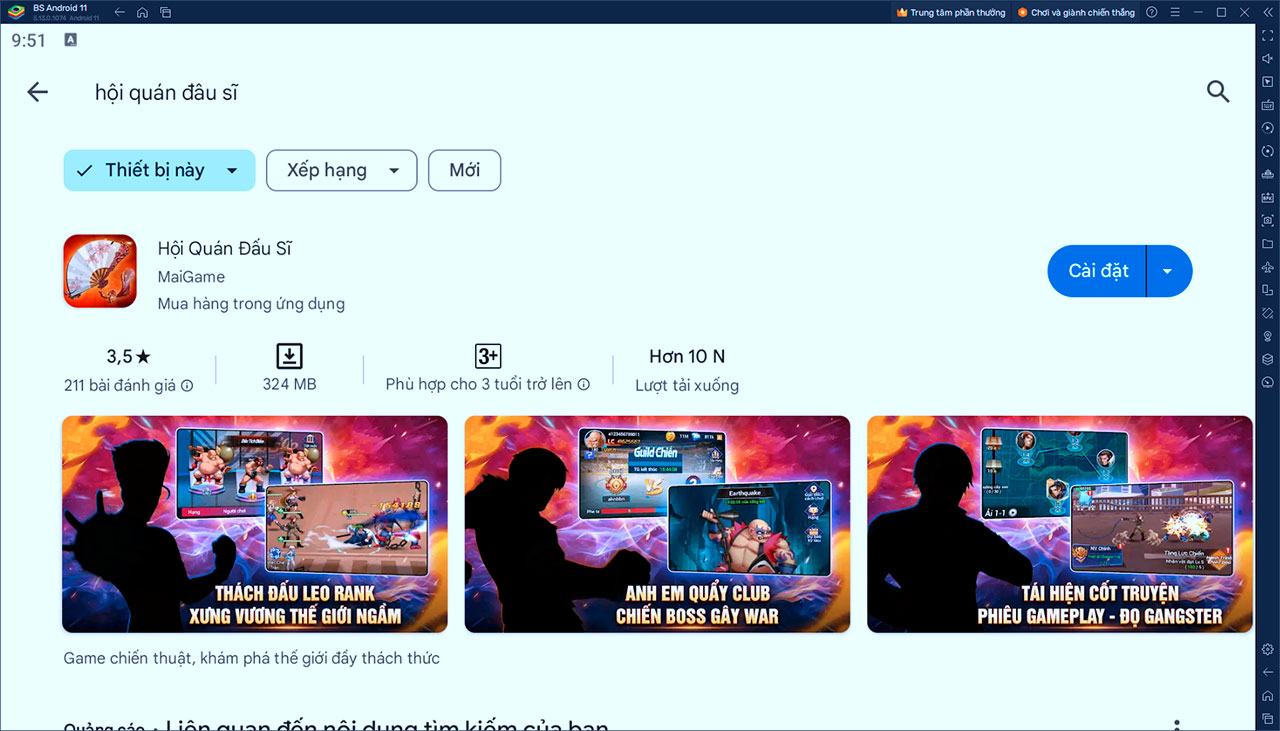Click the 324 MB download size
1280x731 pixels.
tap(289, 384)
